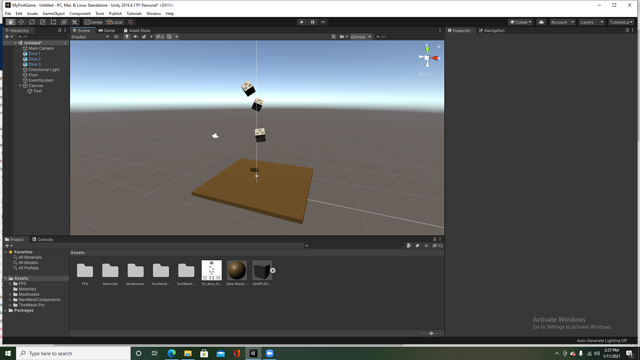Adjust the asset icon size slider
This screenshot has height=360, width=640.
click(431, 333)
